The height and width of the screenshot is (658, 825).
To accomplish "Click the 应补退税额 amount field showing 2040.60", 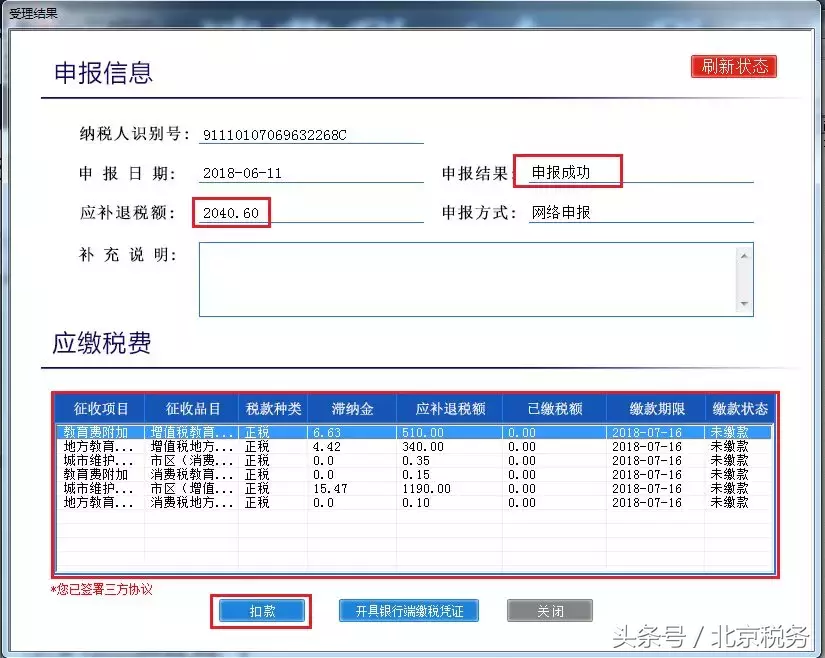I will [x=231, y=212].
